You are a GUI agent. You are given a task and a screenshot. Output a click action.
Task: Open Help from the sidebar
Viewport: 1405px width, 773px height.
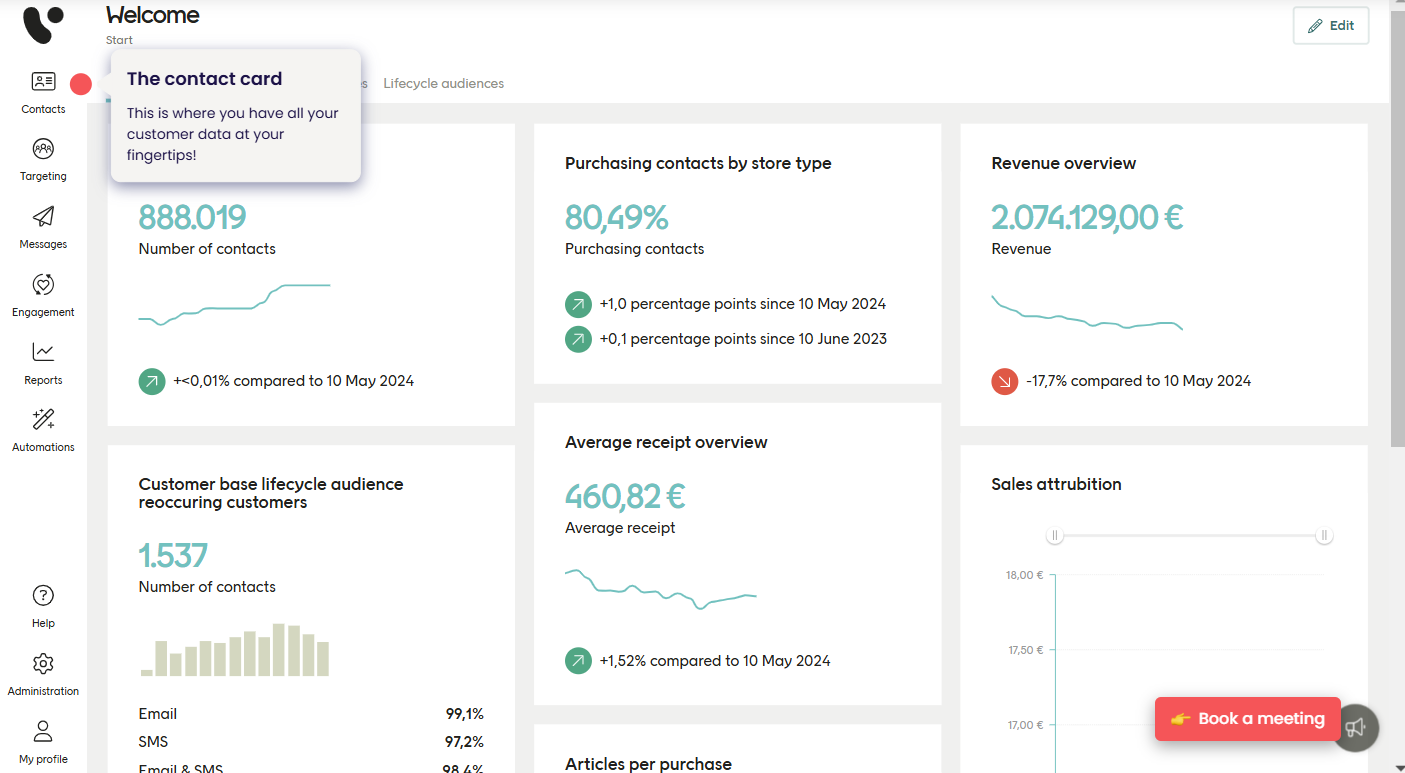tap(43, 604)
